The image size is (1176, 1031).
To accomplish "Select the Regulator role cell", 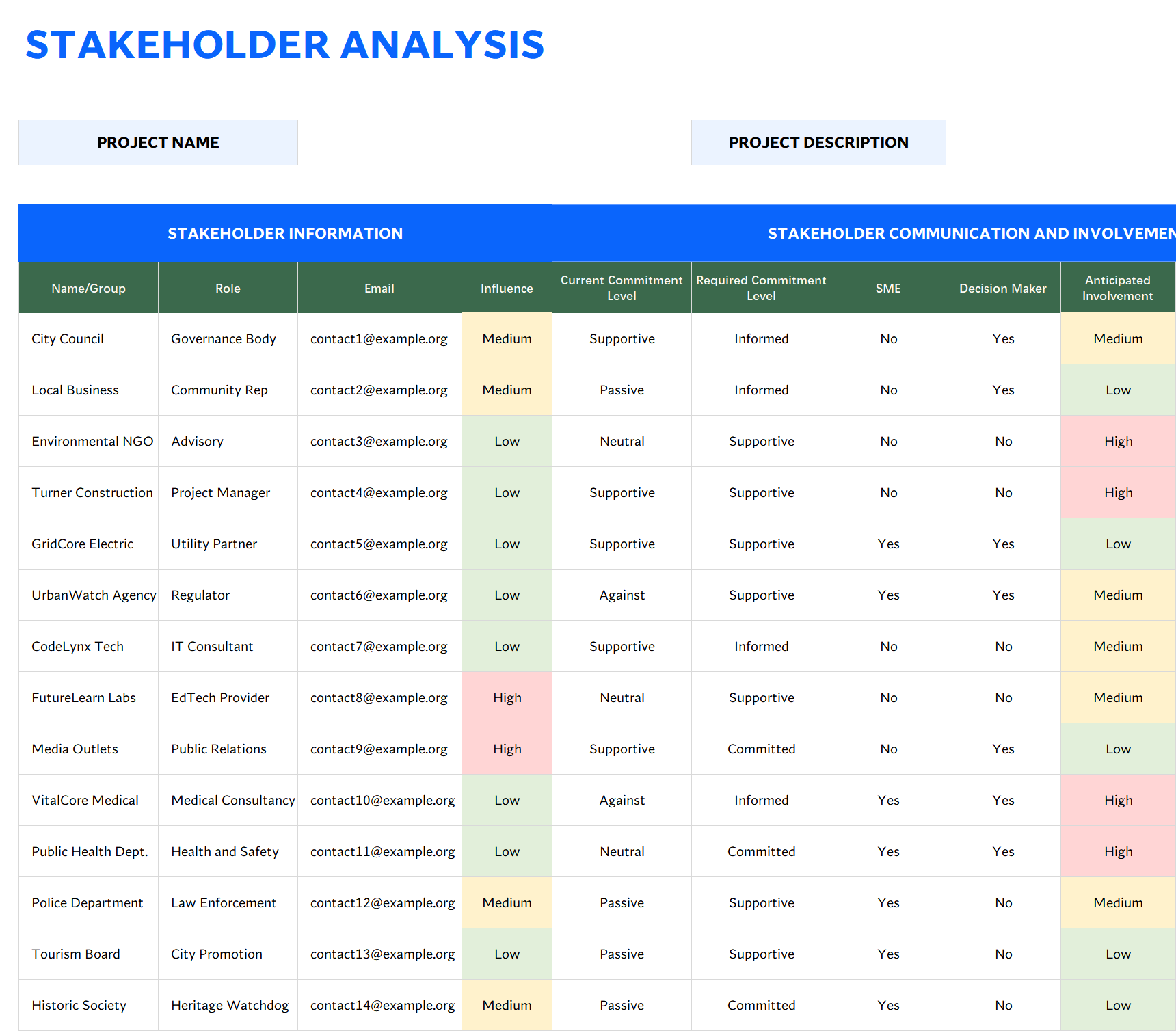I will (x=228, y=595).
